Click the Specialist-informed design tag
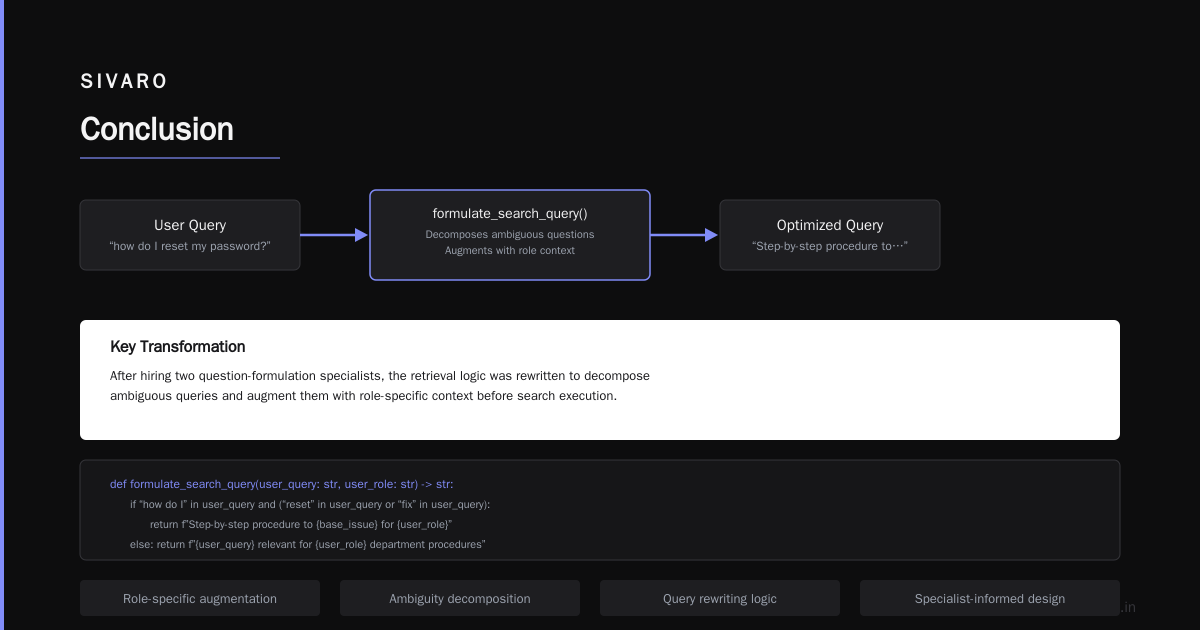Viewport: 1200px width, 630px height. [990, 598]
